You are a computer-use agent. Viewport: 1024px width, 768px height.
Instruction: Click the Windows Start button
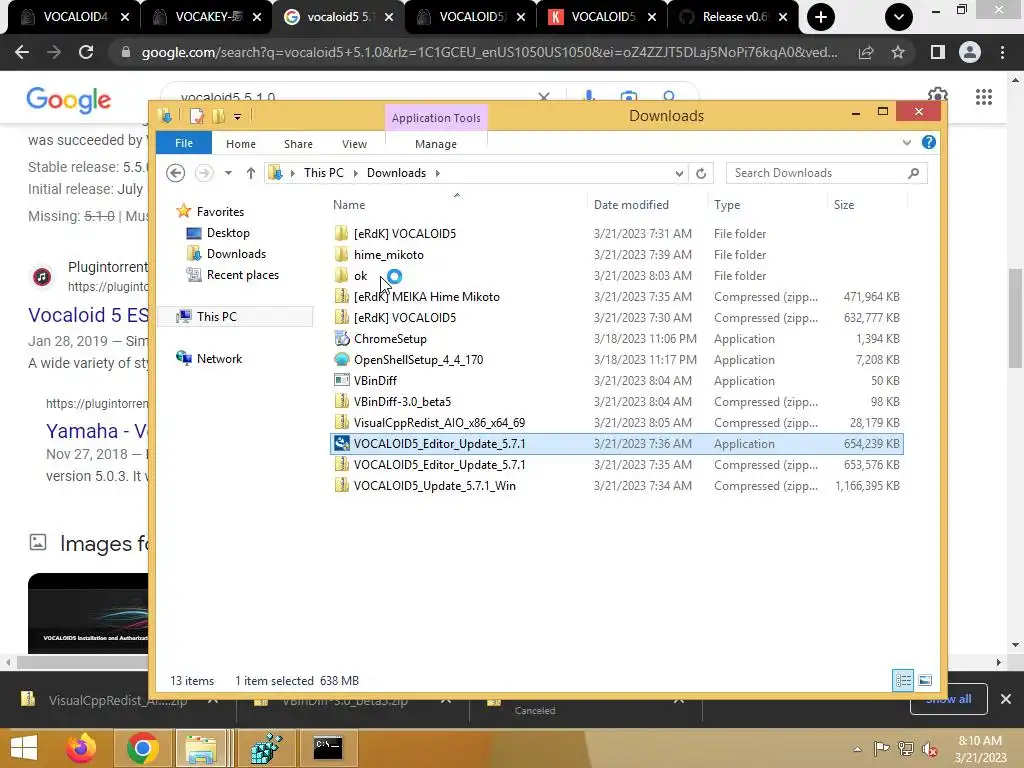point(24,748)
